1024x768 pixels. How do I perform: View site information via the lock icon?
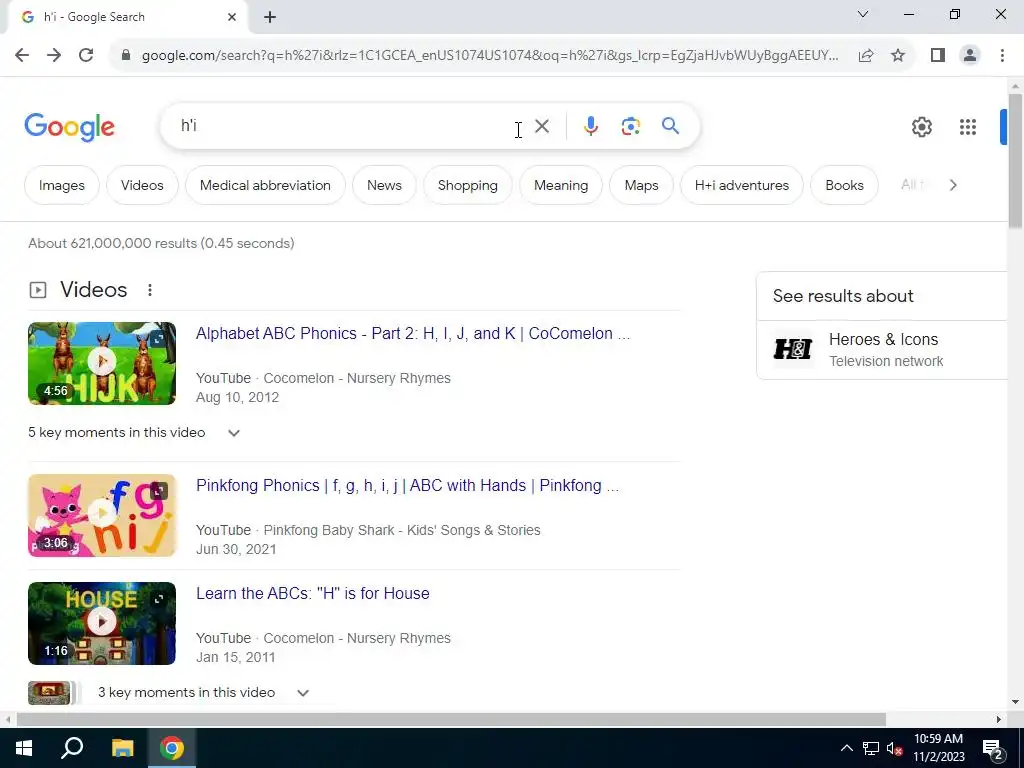pyautogui.click(x=126, y=56)
